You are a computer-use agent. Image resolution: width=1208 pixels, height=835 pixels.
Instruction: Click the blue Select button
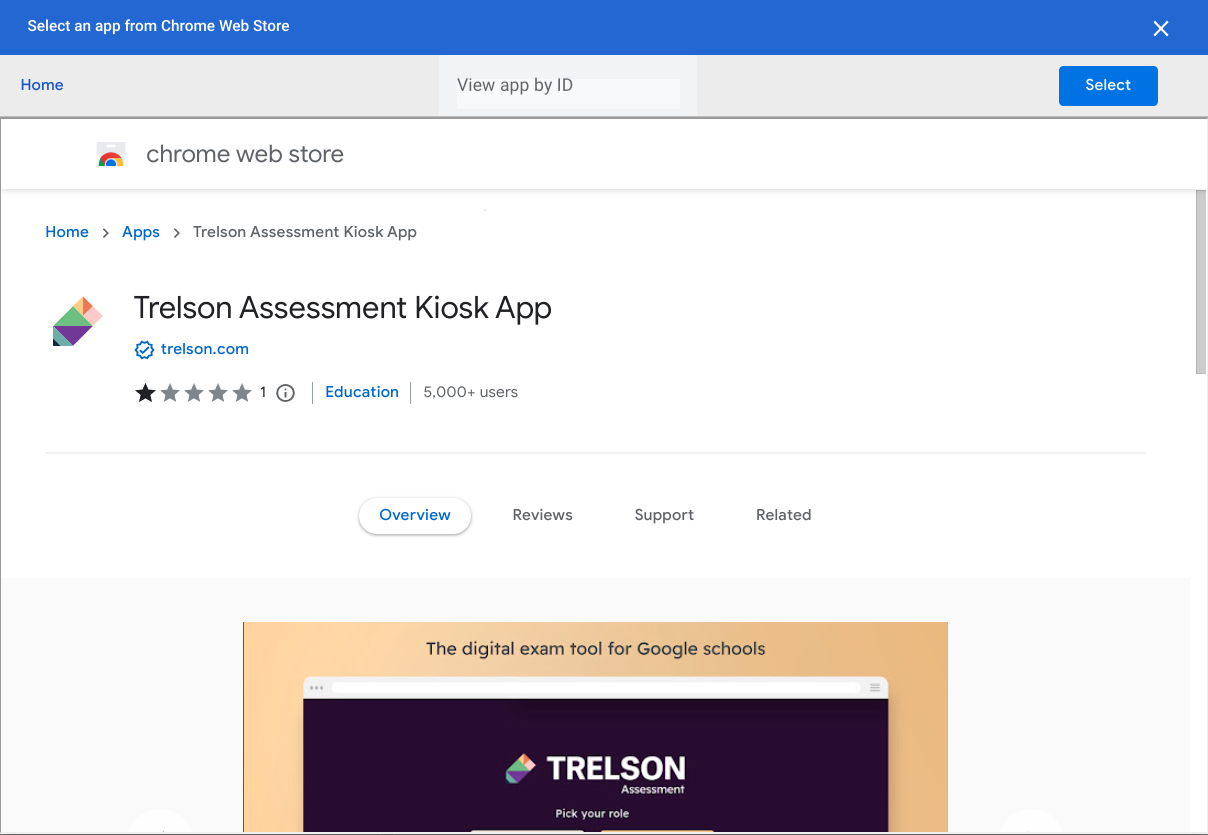(1108, 86)
